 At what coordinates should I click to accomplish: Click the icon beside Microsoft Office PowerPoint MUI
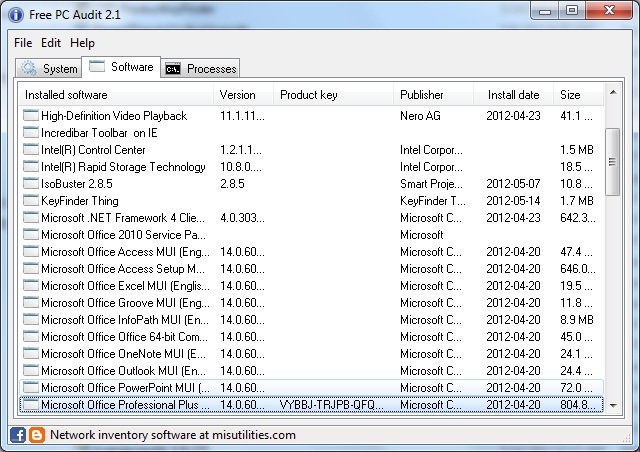31,388
